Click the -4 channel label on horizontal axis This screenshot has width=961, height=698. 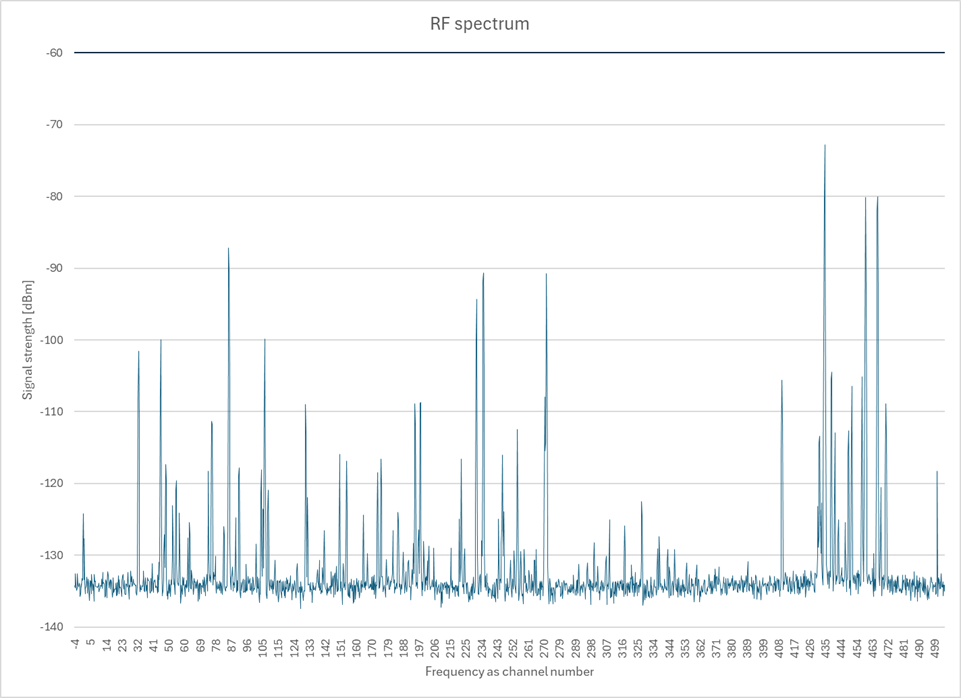pyautogui.click(x=75, y=643)
